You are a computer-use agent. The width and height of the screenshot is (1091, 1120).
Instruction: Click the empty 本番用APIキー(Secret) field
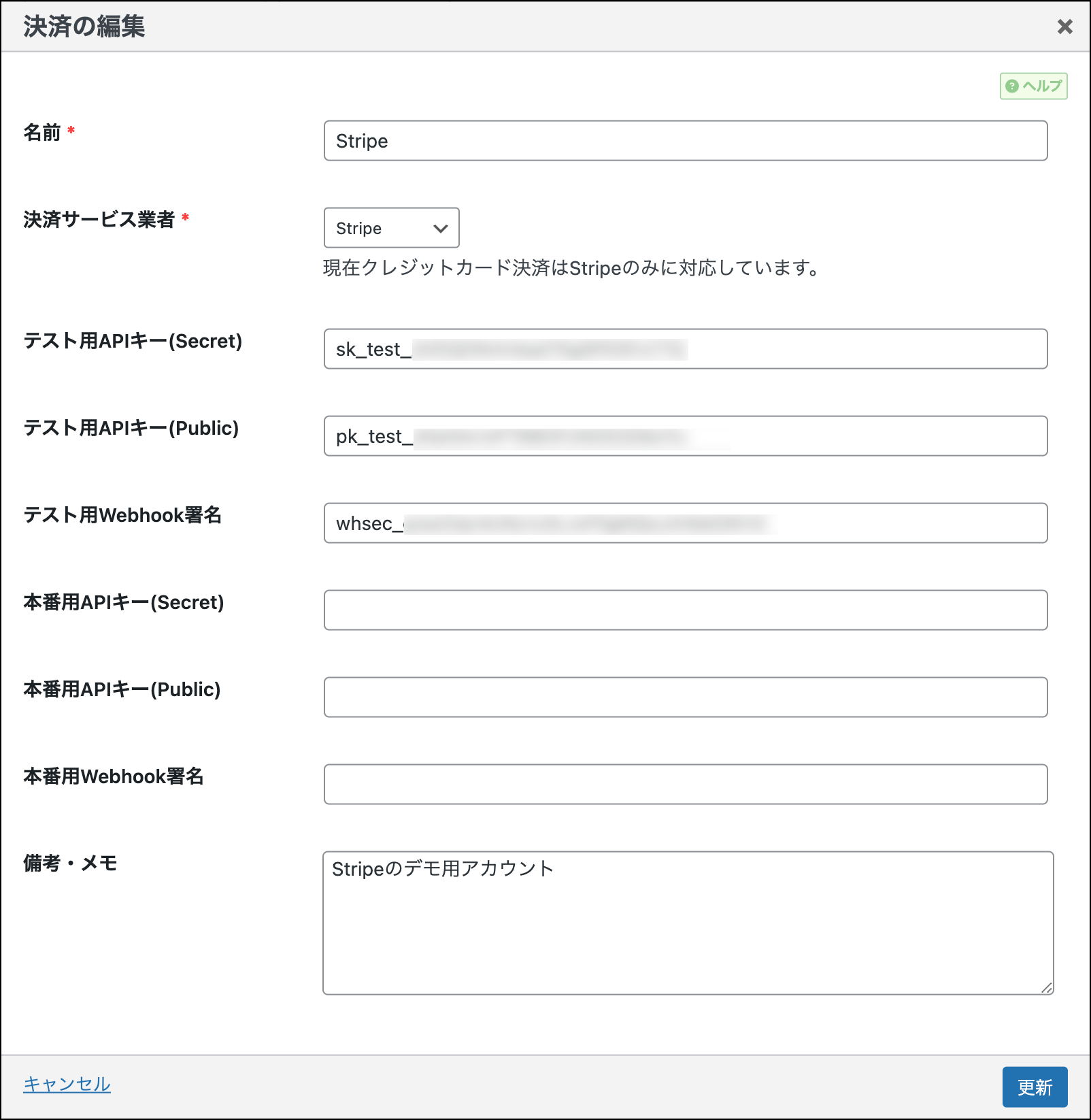685,610
